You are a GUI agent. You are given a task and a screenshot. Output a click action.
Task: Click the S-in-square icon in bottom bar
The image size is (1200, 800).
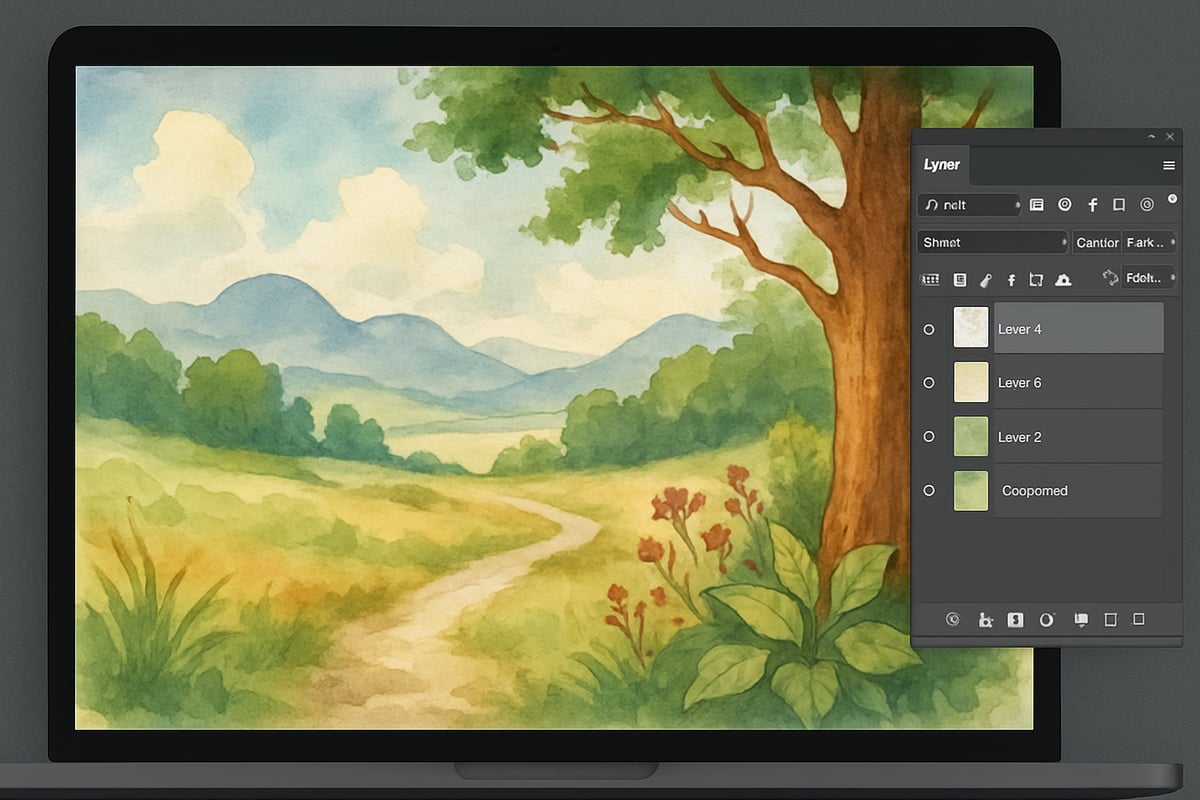(x=1015, y=620)
